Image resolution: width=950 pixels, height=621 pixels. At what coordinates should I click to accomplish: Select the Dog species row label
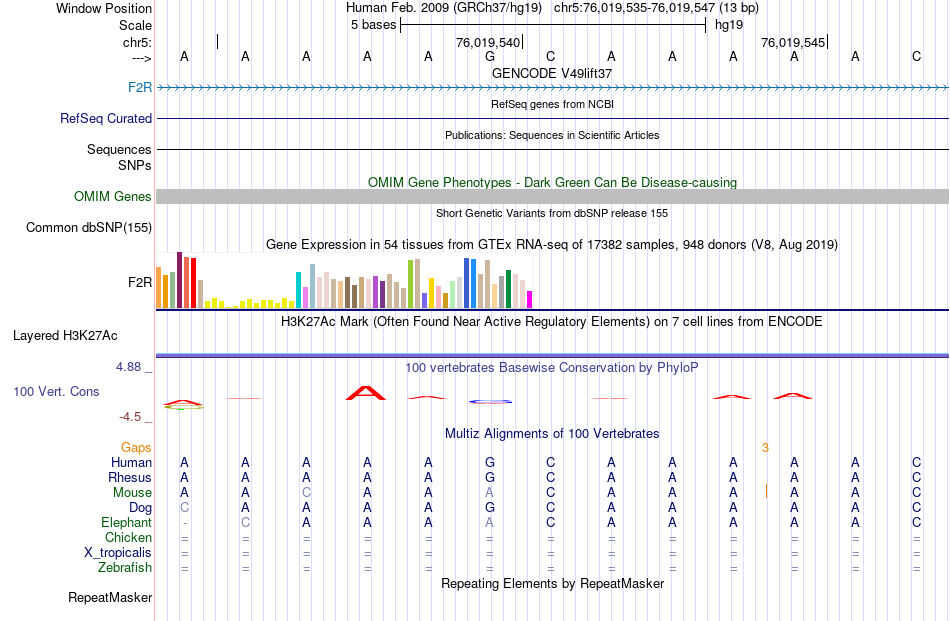(141, 508)
